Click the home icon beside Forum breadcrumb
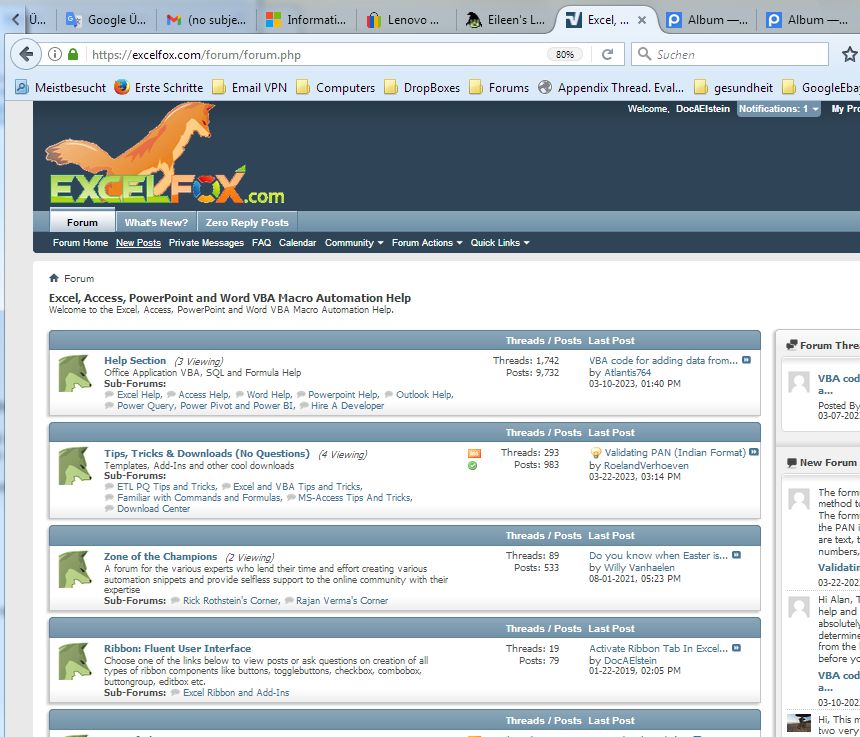 tap(54, 278)
